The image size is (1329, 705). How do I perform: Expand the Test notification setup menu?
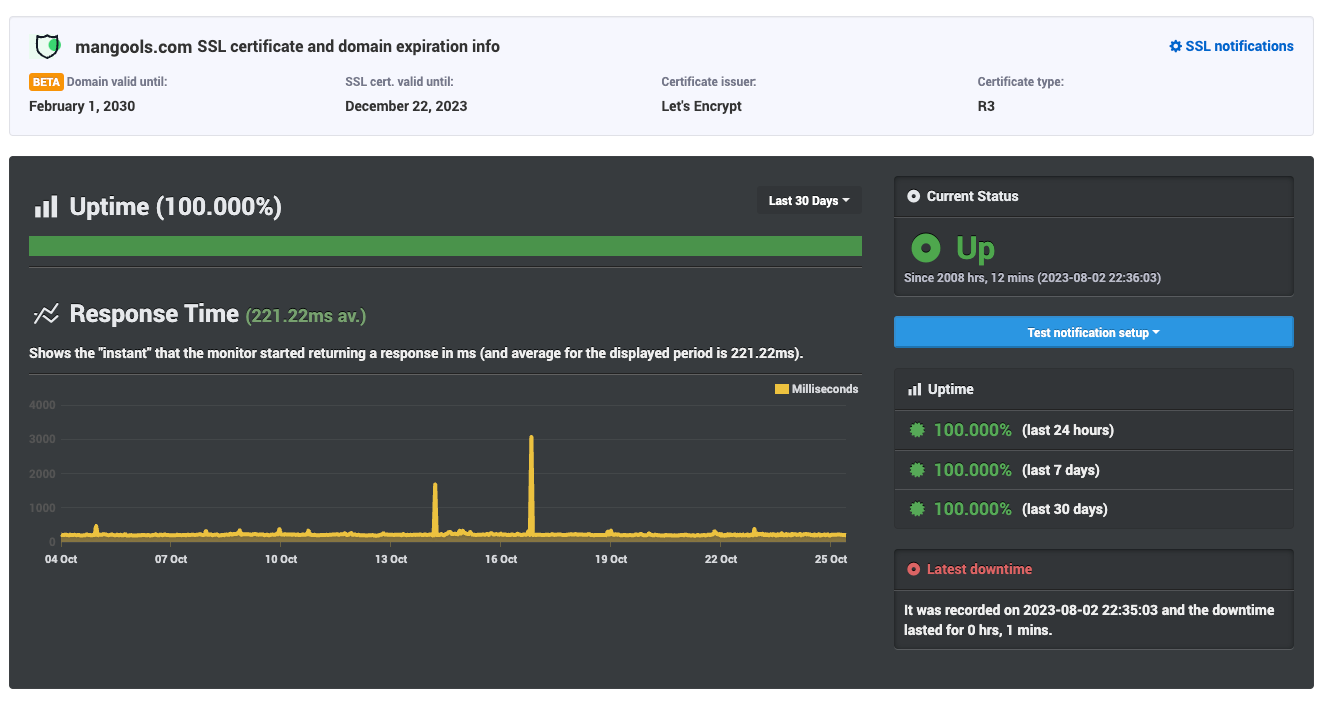[x=1093, y=332]
